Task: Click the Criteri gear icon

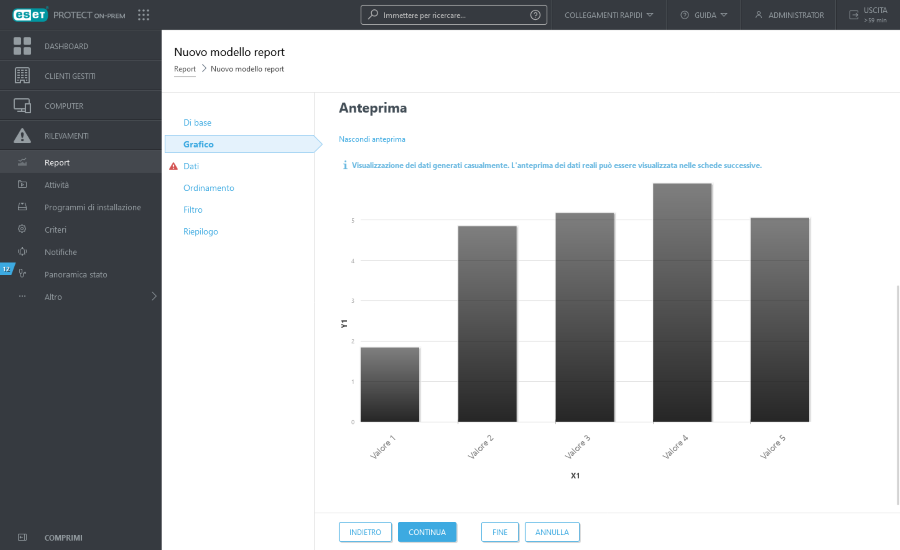Action: tap(22, 230)
